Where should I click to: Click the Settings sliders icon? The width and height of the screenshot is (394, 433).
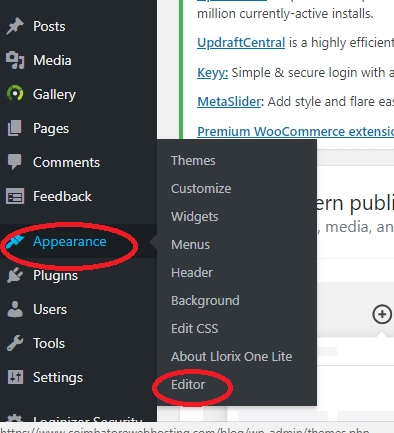(15, 377)
